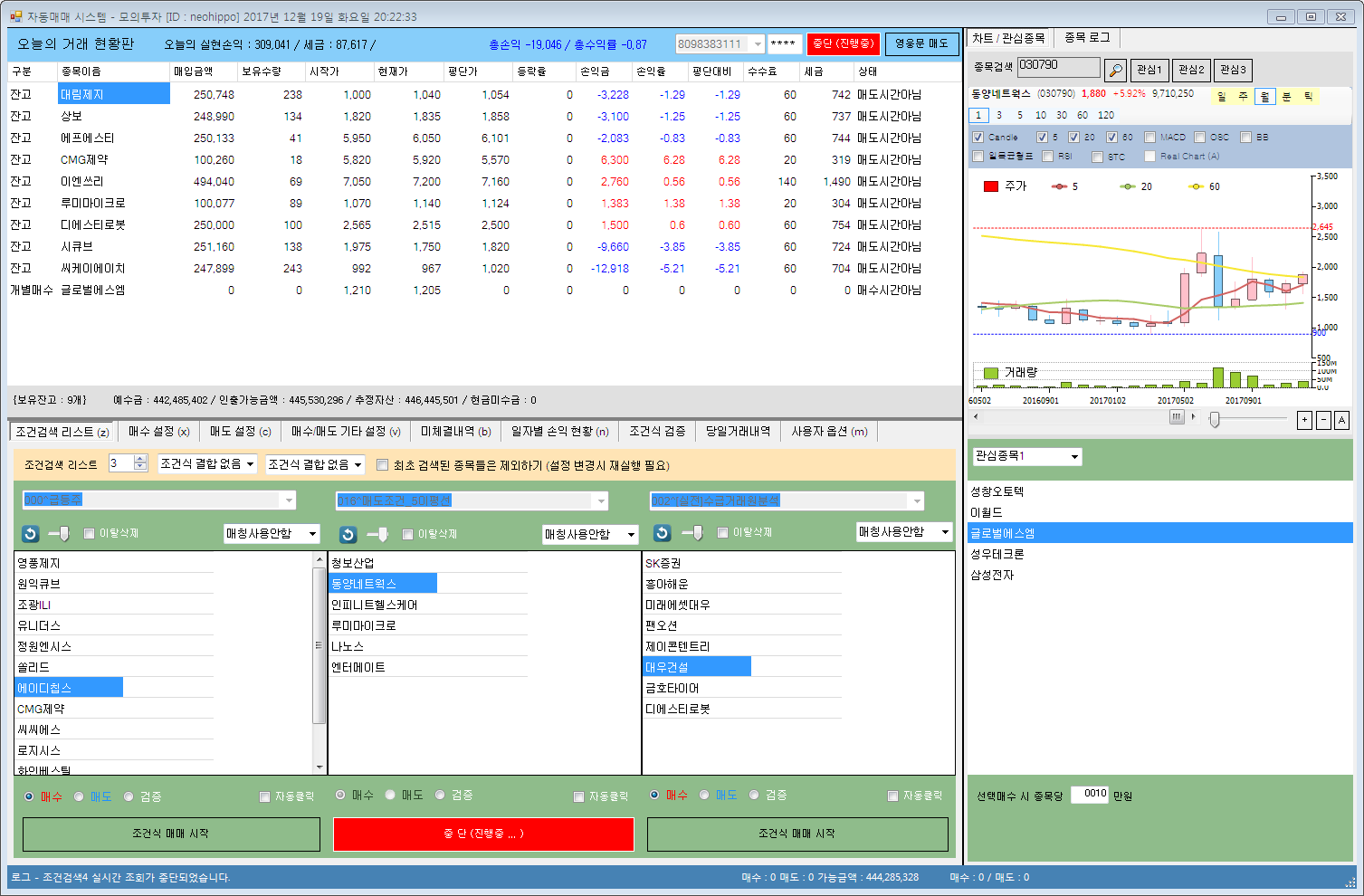Click the red 중 단 (진행중 ...) button
The height and width of the screenshot is (896, 1364).
[483, 834]
